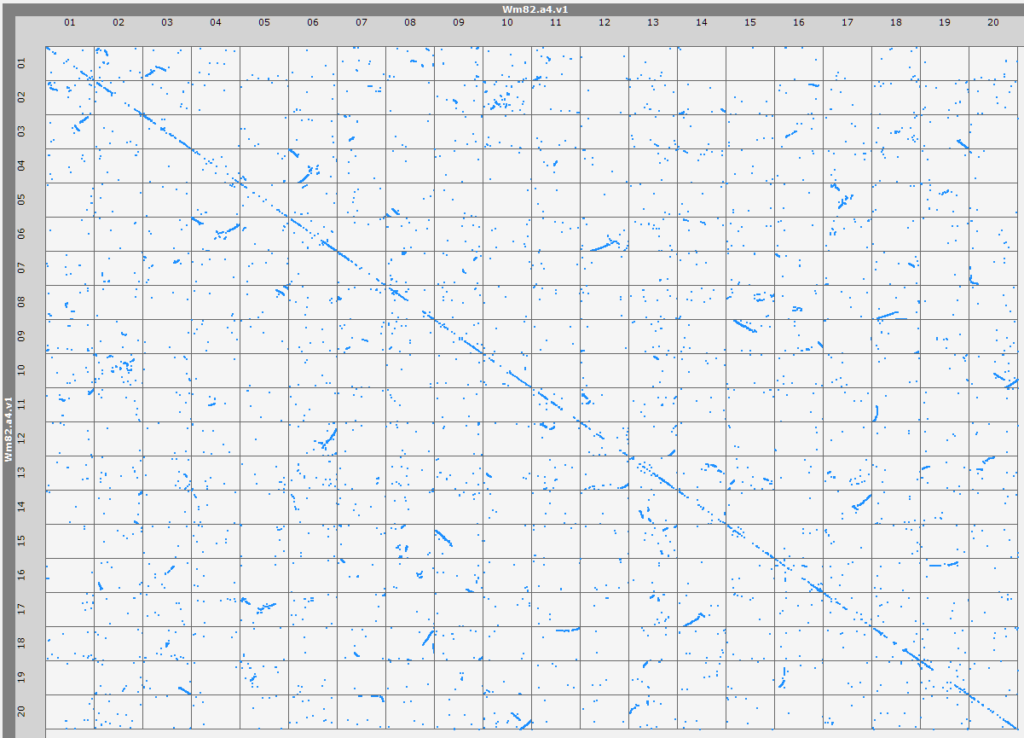
Task: Select column label 08 on the top axis
Action: click(x=410, y=22)
